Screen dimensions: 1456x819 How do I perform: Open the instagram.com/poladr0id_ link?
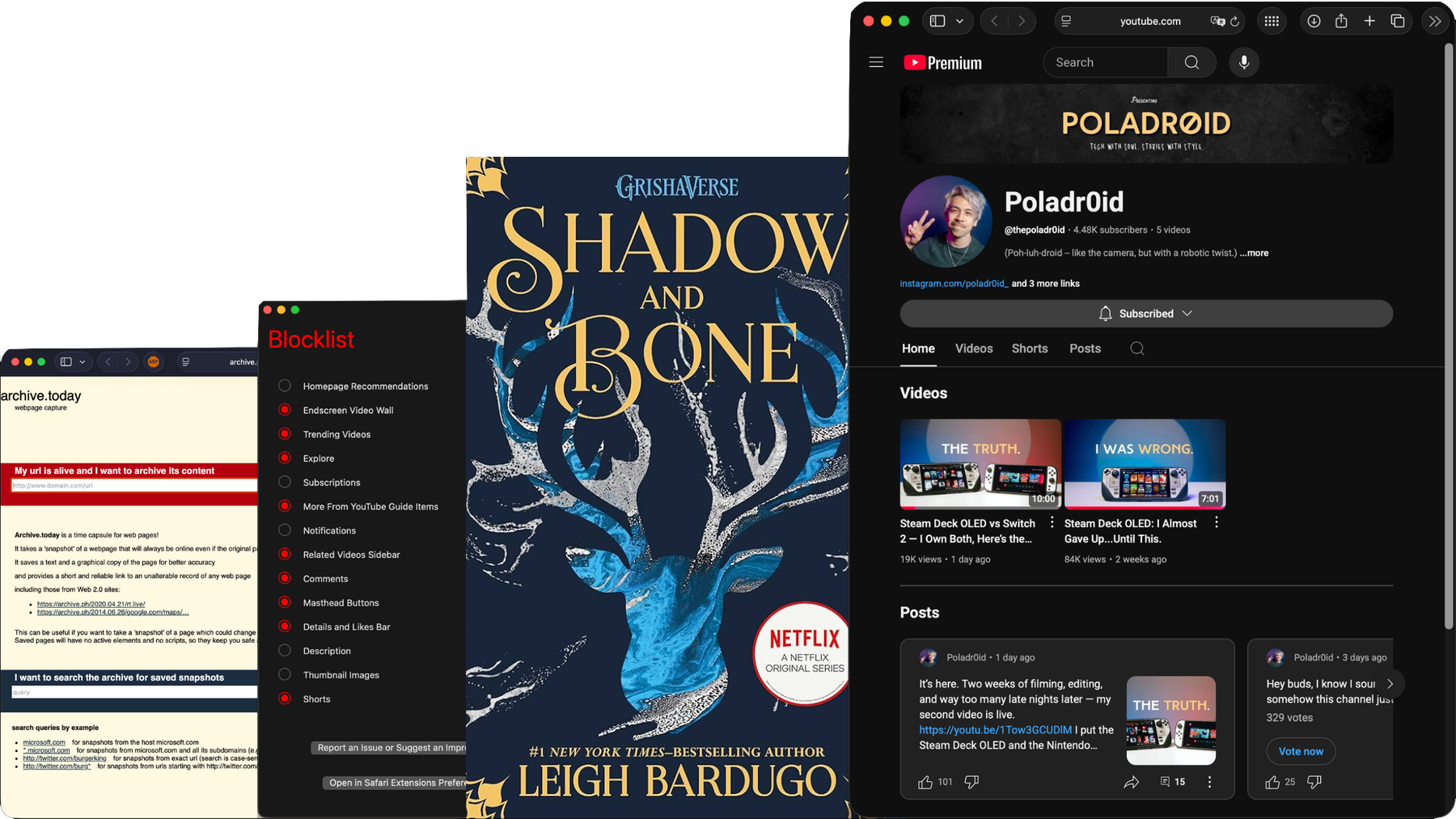pyautogui.click(x=954, y=284)
